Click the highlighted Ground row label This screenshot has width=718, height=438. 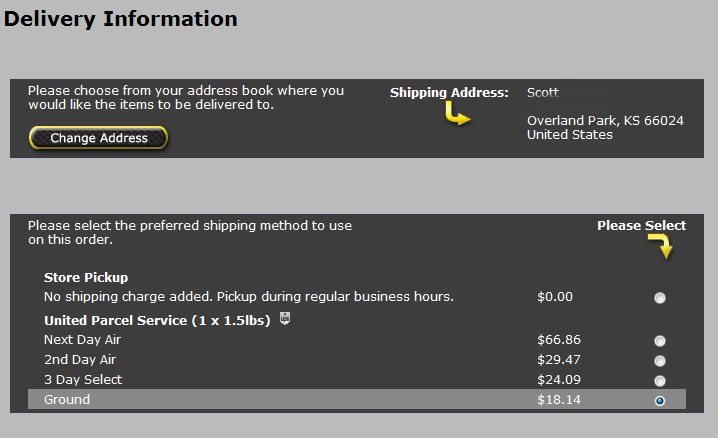coord(67,400)
